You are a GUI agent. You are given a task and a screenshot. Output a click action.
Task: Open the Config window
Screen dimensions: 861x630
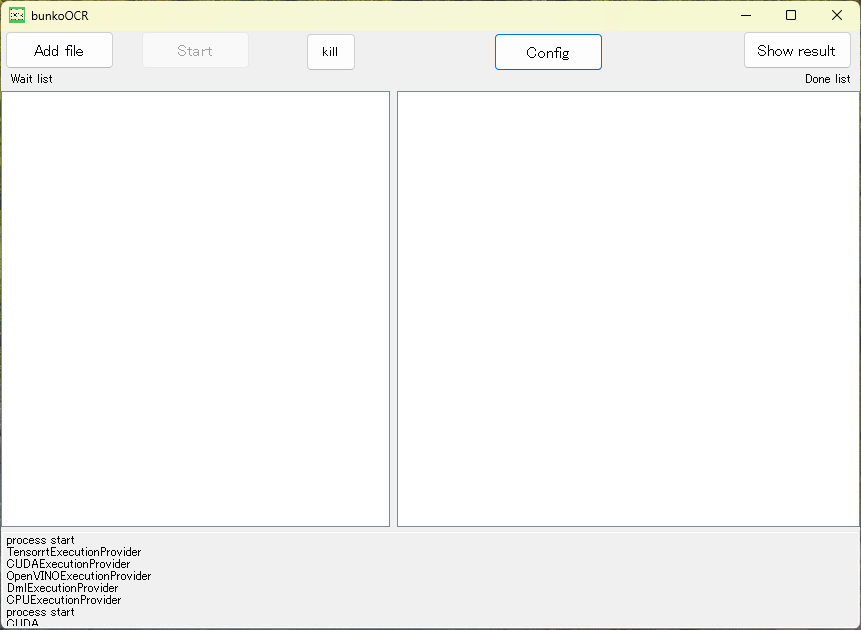click(x=548, y=51)
